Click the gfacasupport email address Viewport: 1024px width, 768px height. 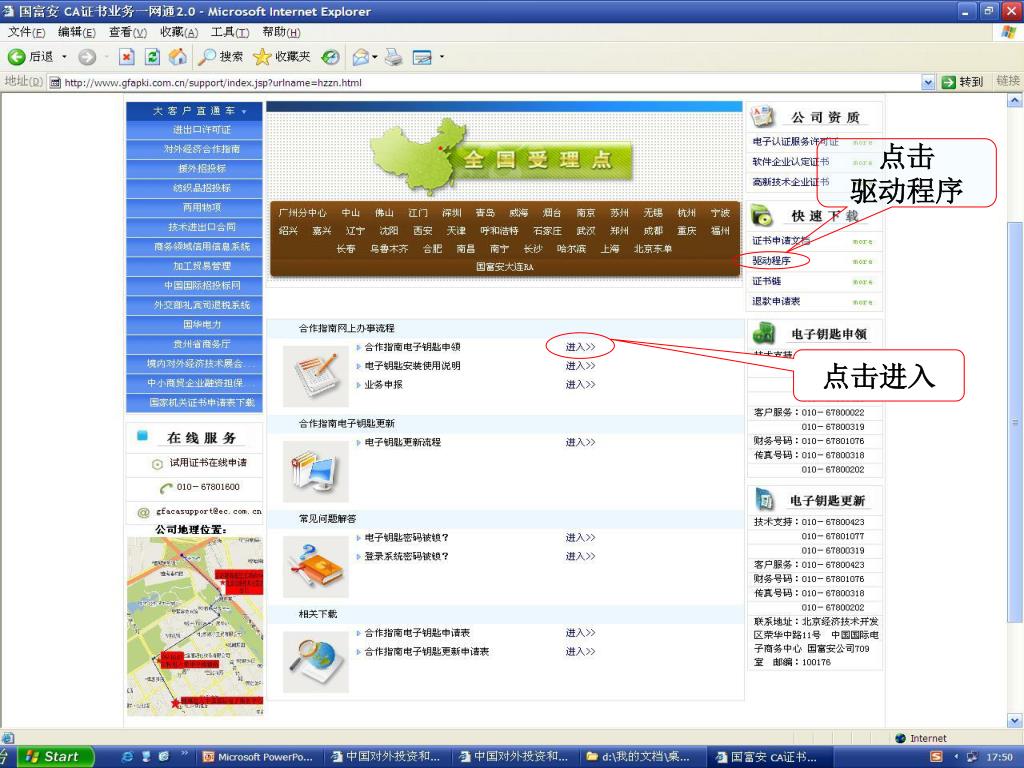(x=208, y=511)
